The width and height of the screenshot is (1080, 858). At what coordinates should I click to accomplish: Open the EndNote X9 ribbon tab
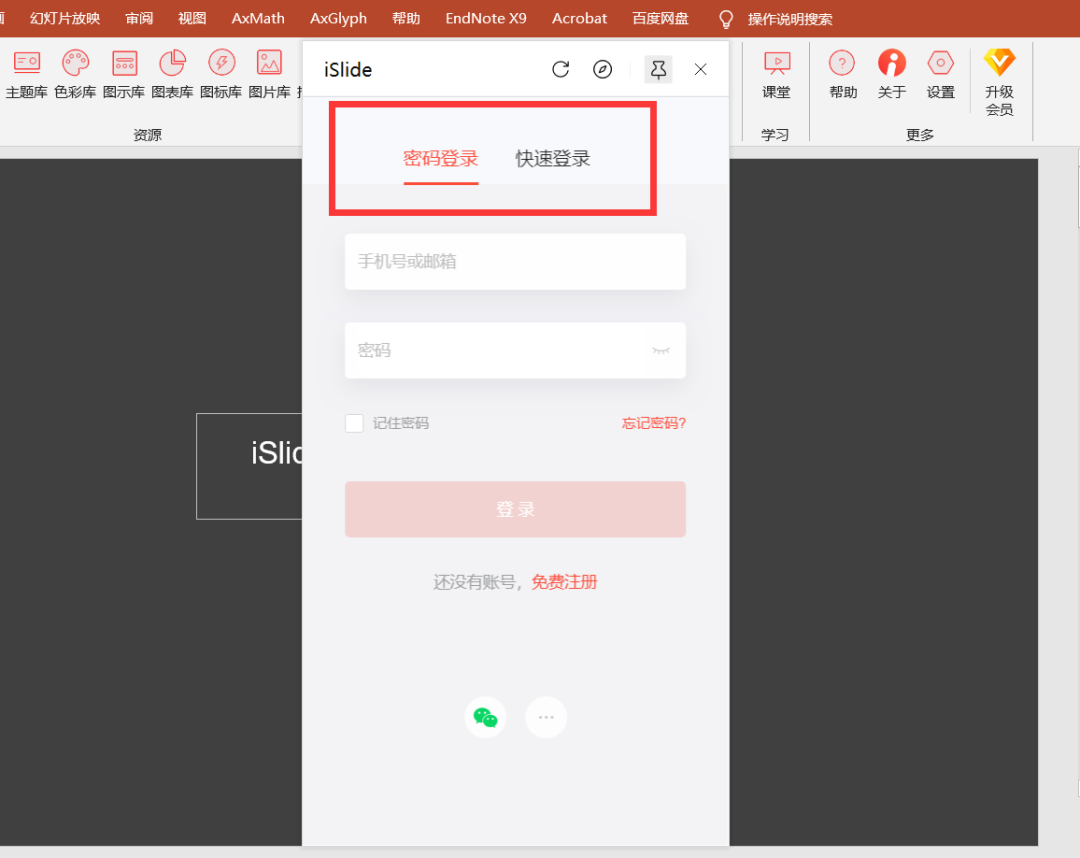(486, 19)
